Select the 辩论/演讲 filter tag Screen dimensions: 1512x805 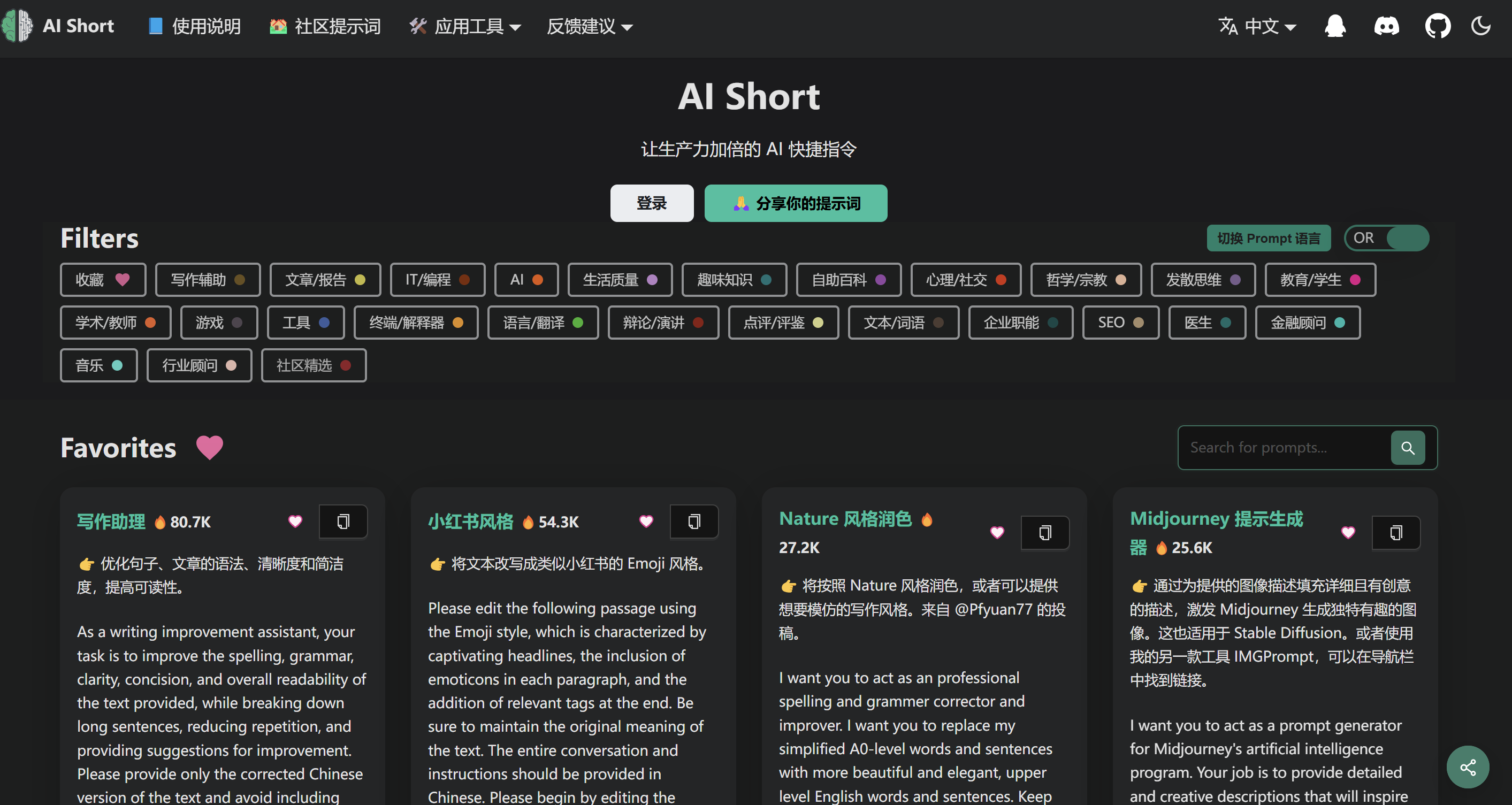click(663, 323)
